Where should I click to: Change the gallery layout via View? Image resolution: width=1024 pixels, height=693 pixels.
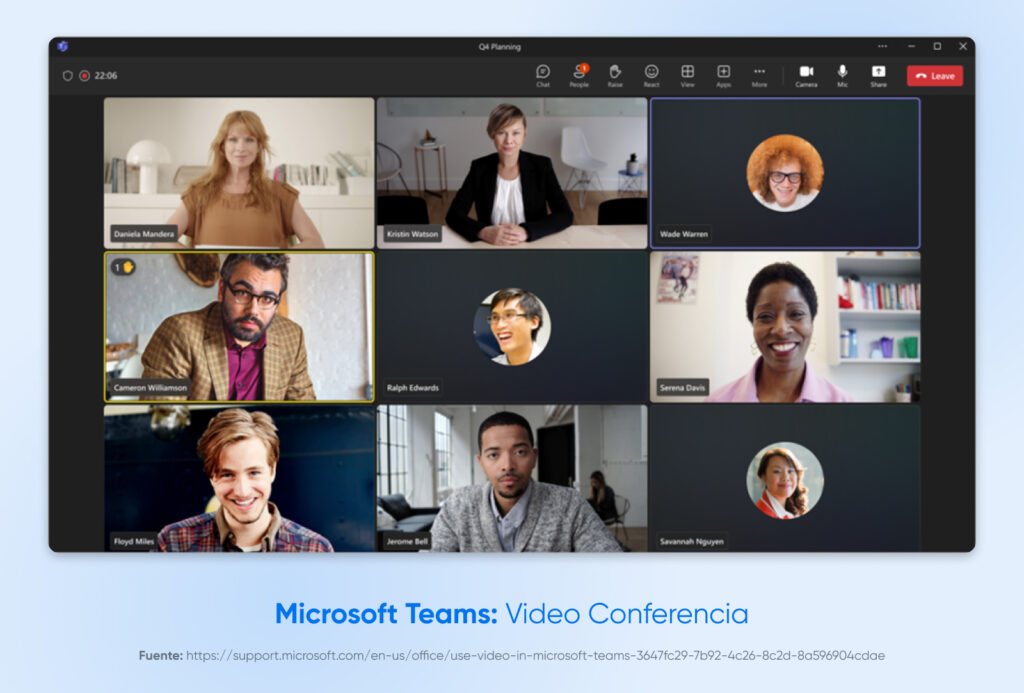click(x=687, y=75)
